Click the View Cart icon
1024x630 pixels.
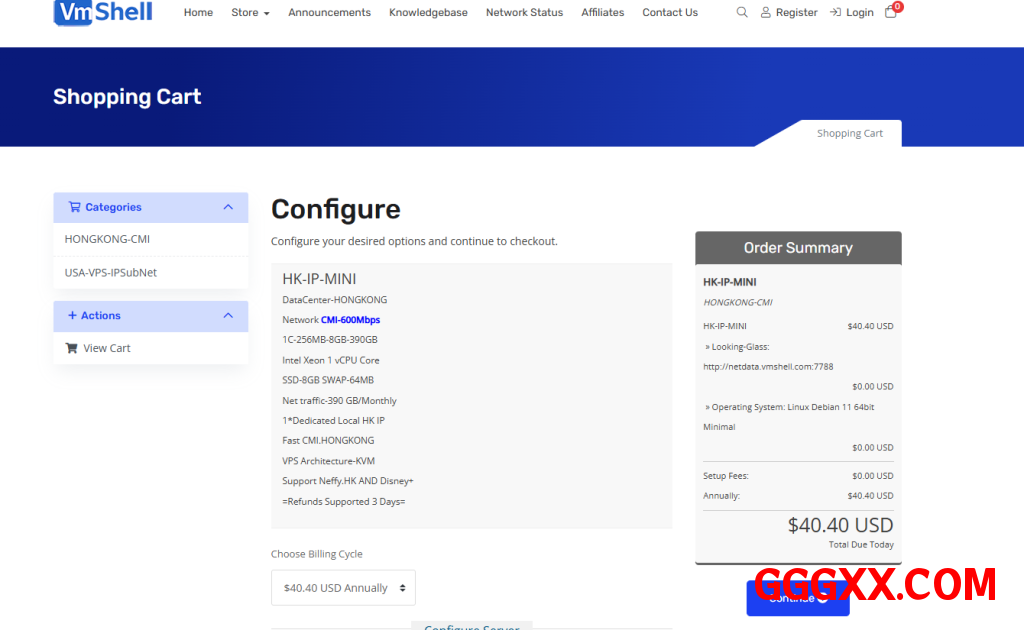click(x=71, y=348)
